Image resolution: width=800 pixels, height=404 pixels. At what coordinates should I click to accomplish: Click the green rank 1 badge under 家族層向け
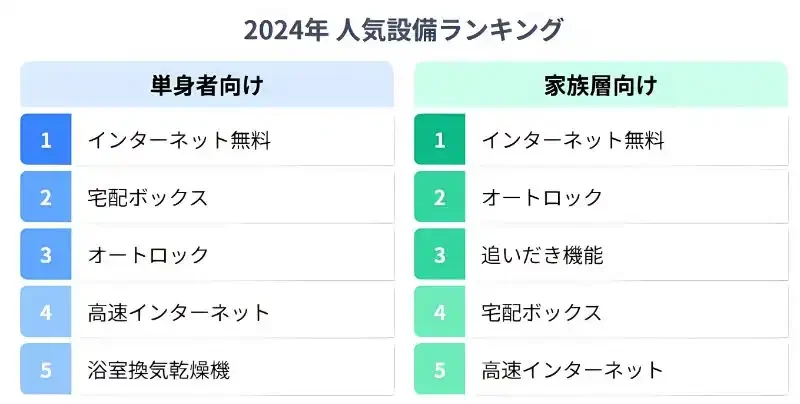coord(439,140)
